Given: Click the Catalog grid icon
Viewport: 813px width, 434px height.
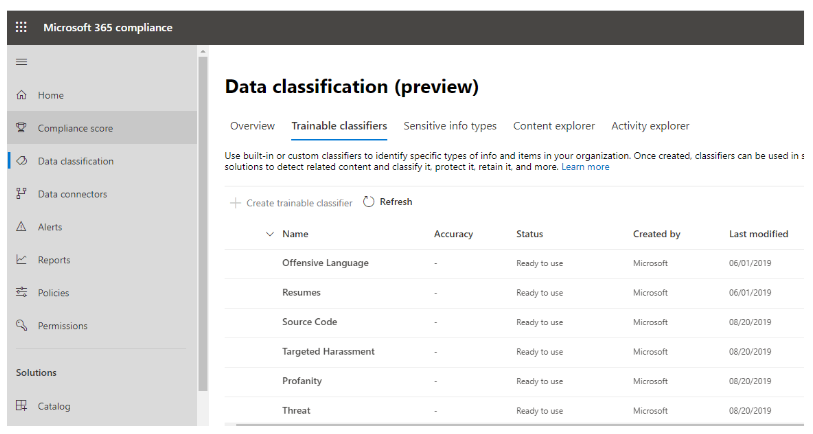Looking at the screenshot, I should click(x=21, y=405).
